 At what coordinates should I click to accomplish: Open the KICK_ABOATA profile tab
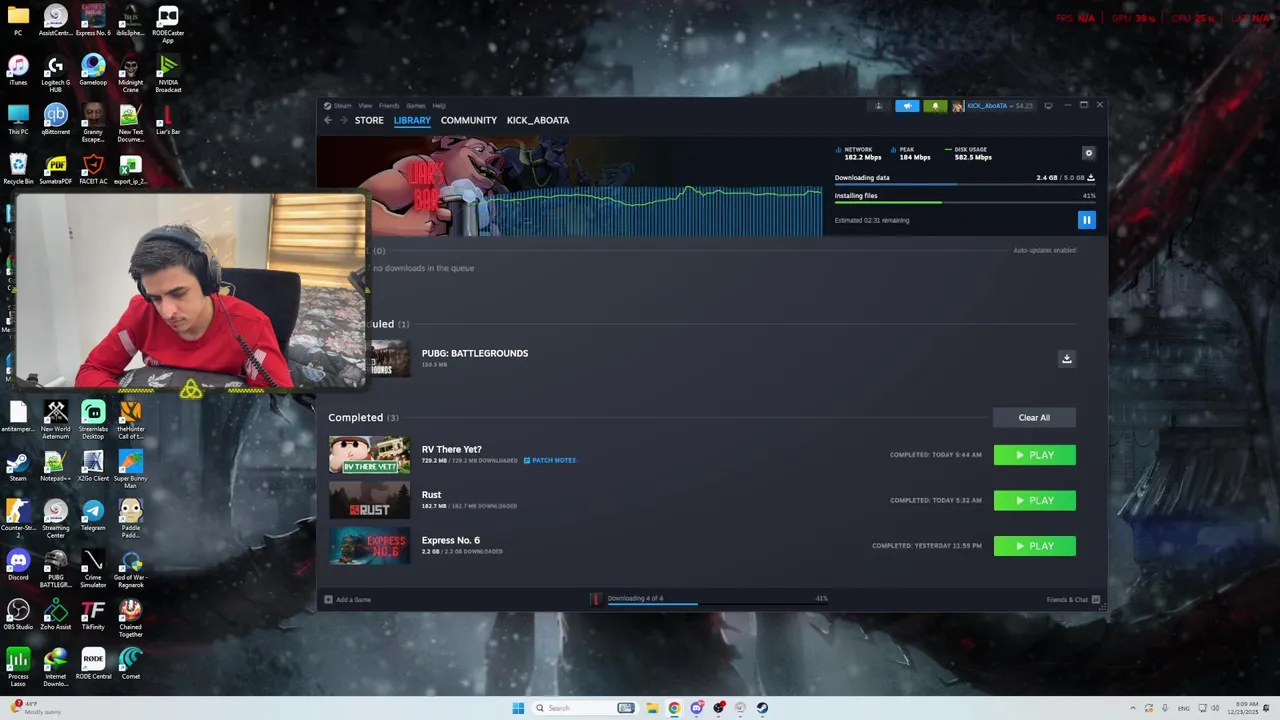coord(538,120)
